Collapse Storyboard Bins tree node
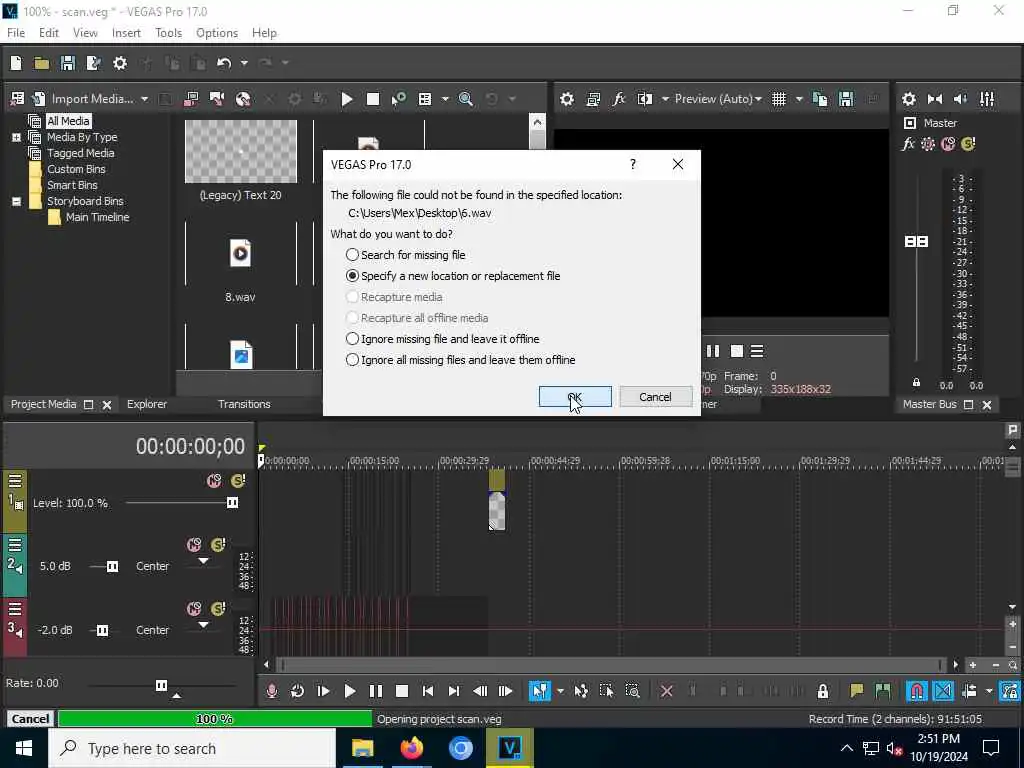Image resolution: width=1024 pixels, height=768 pixels. click(16, 201)
